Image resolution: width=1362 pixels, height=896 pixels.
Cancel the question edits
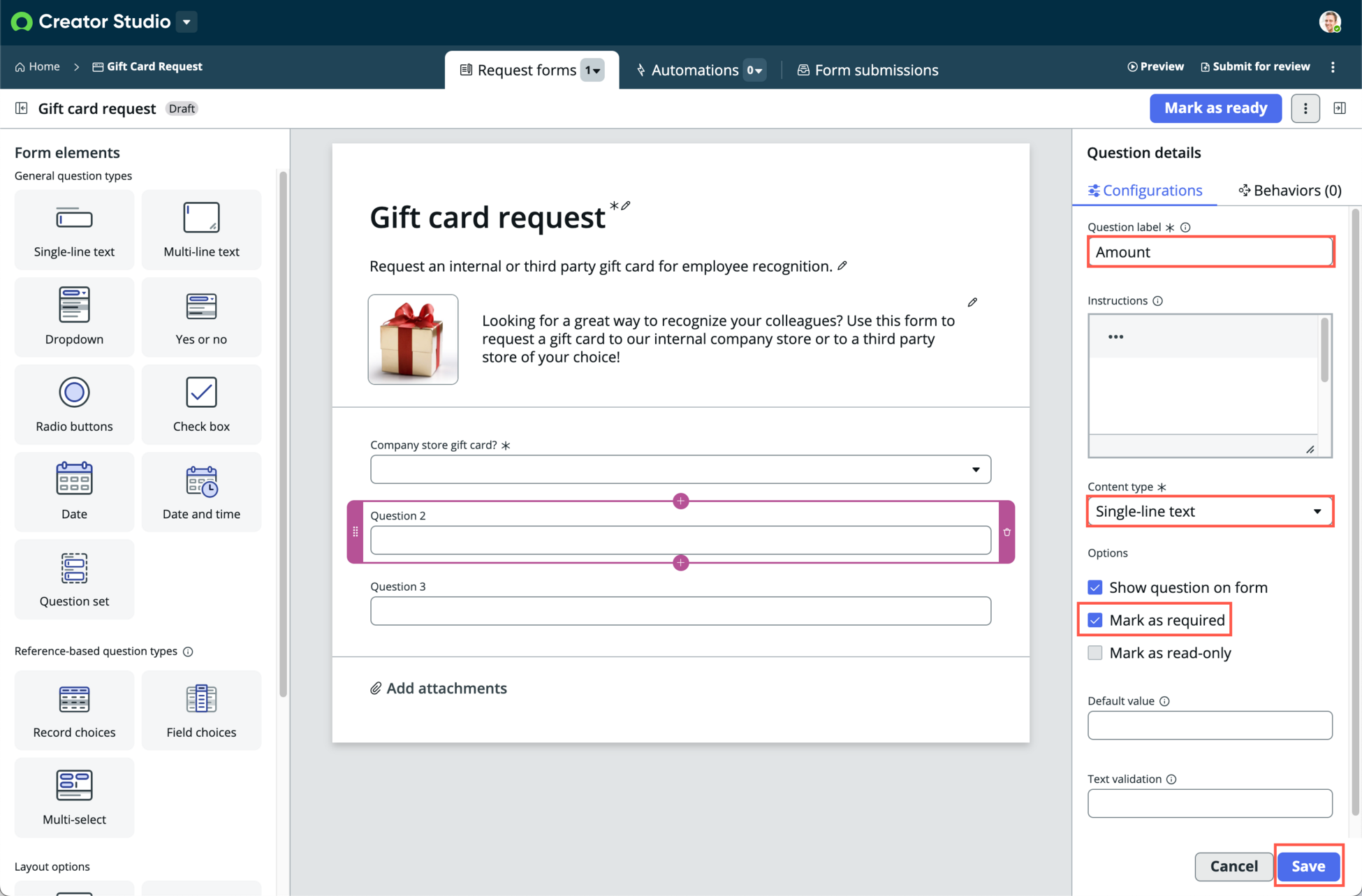(1233, 866)
